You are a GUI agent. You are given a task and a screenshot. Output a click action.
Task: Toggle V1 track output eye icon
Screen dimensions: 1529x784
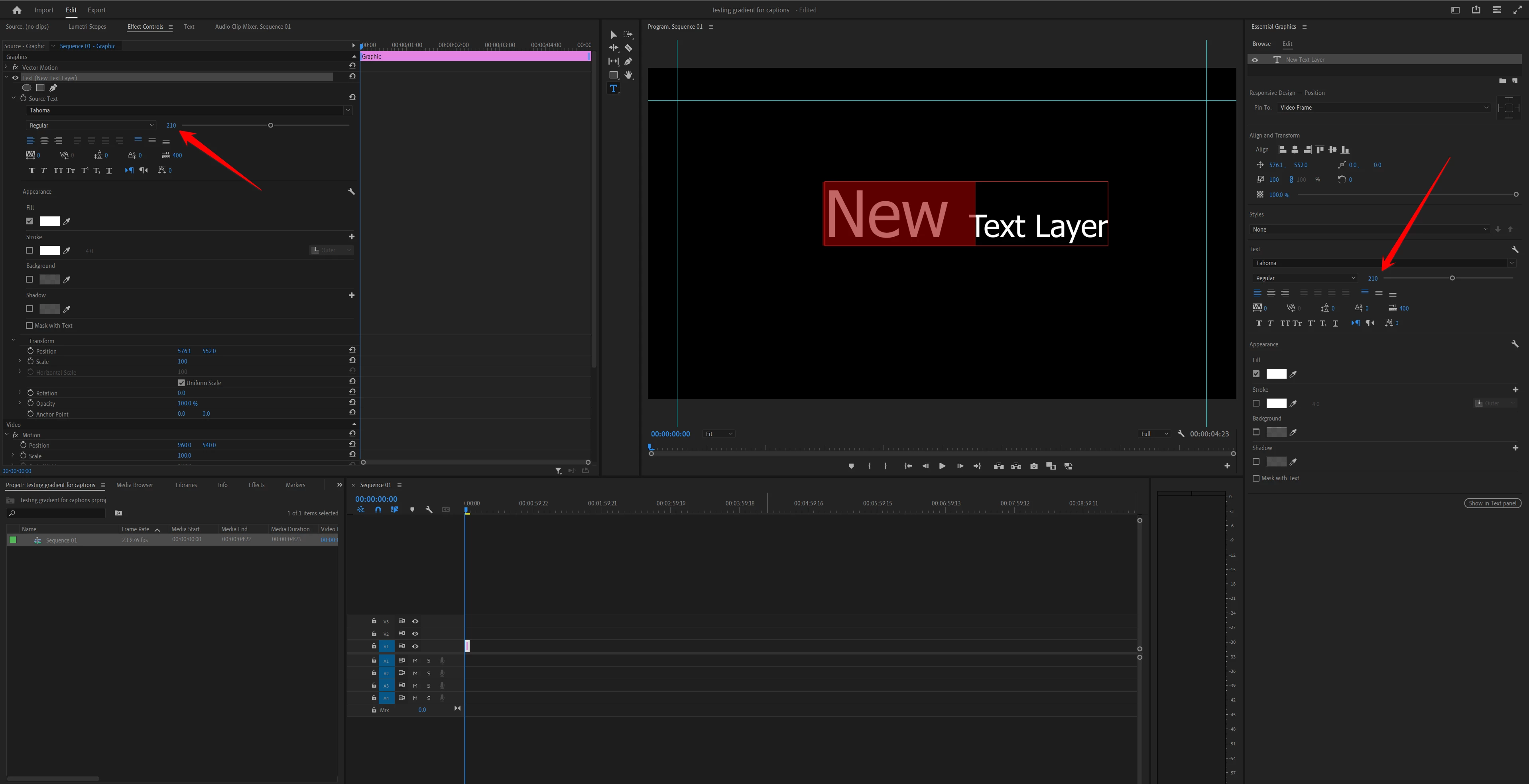pyautogui.click(x=415, y=646)
